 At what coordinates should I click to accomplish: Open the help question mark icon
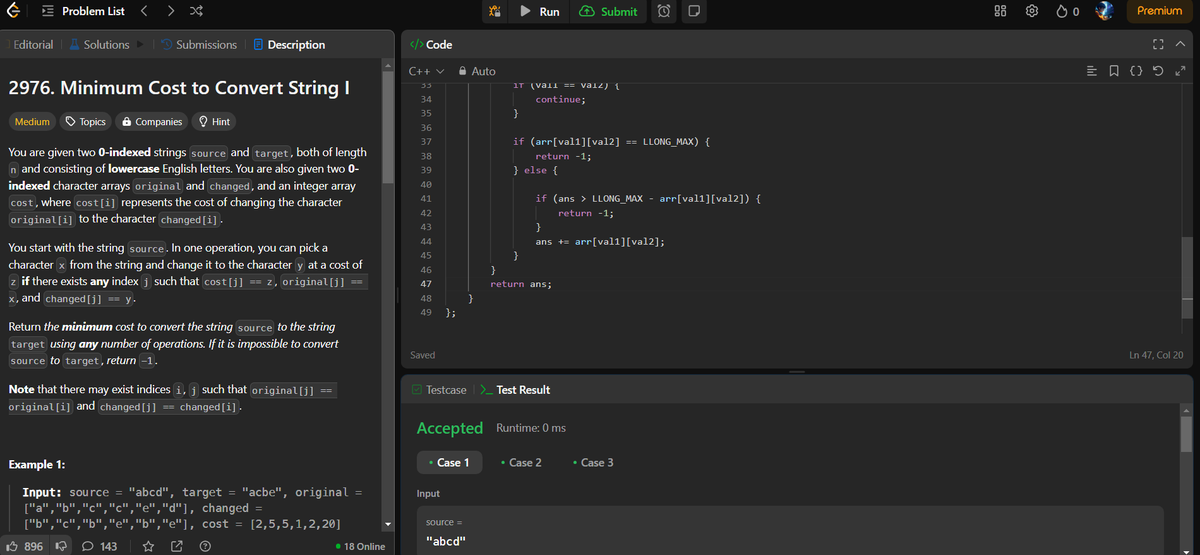coord(205,546)
